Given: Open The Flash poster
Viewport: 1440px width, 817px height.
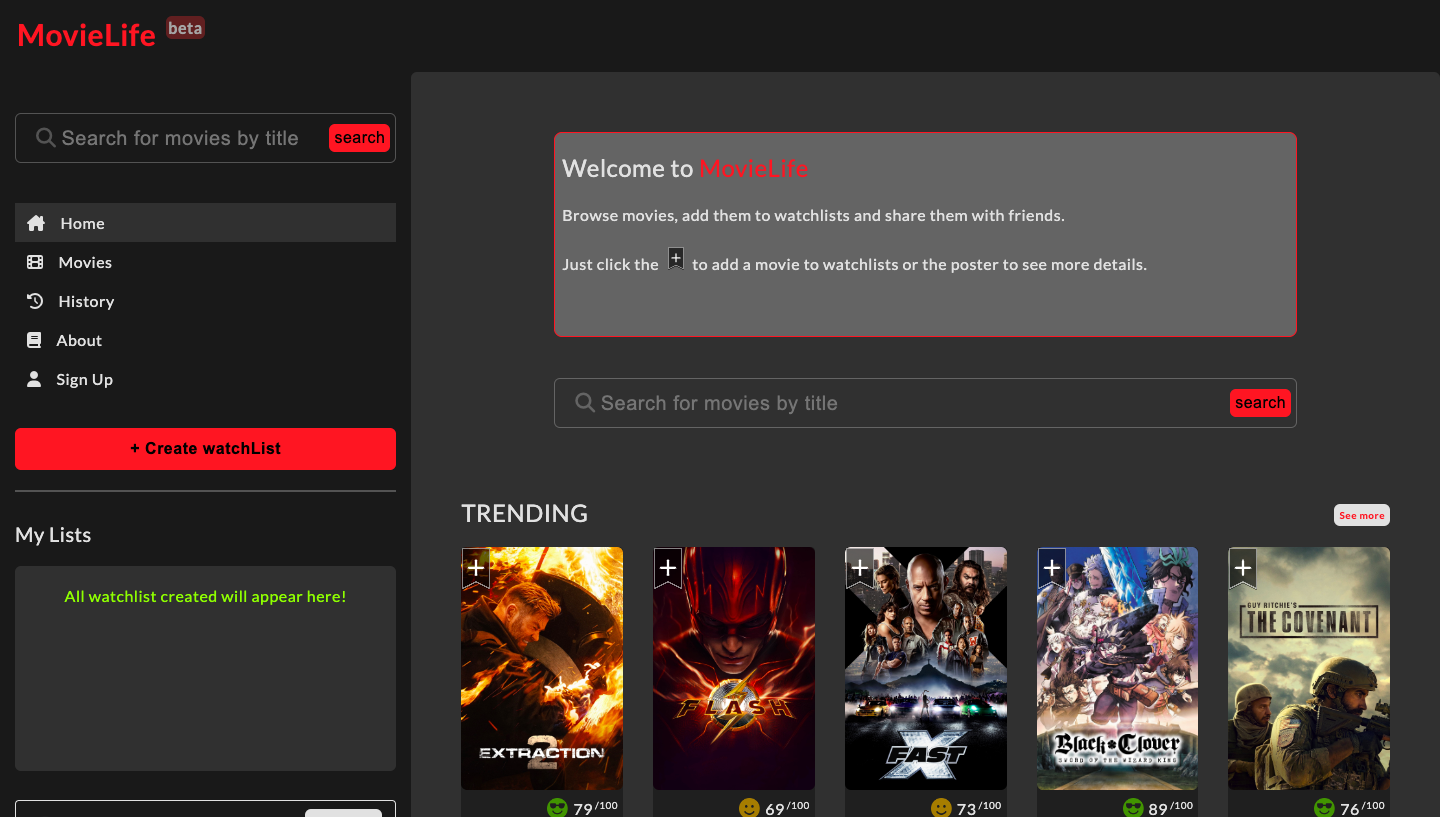Looking at the screenshot, I should [734, 668].
